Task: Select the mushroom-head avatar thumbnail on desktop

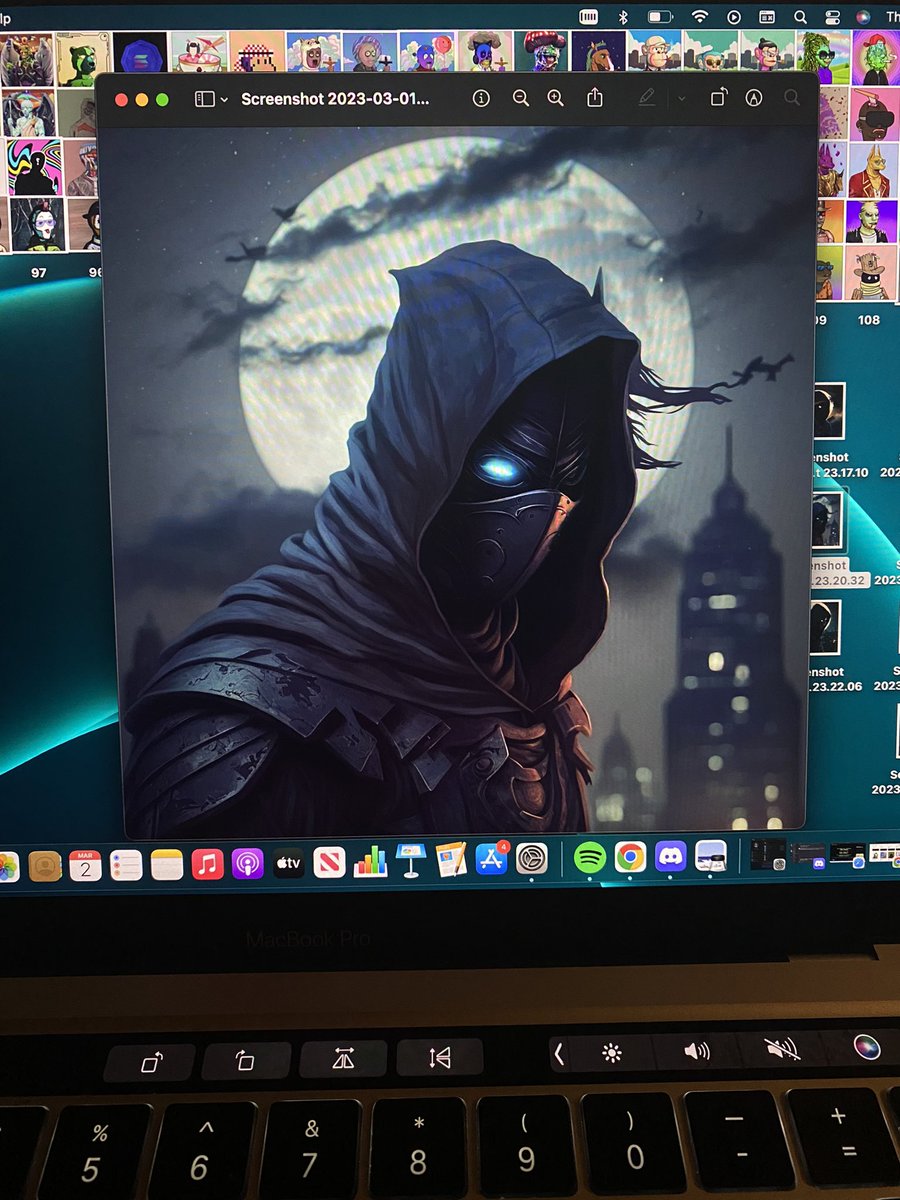Action: coord(540,51)
